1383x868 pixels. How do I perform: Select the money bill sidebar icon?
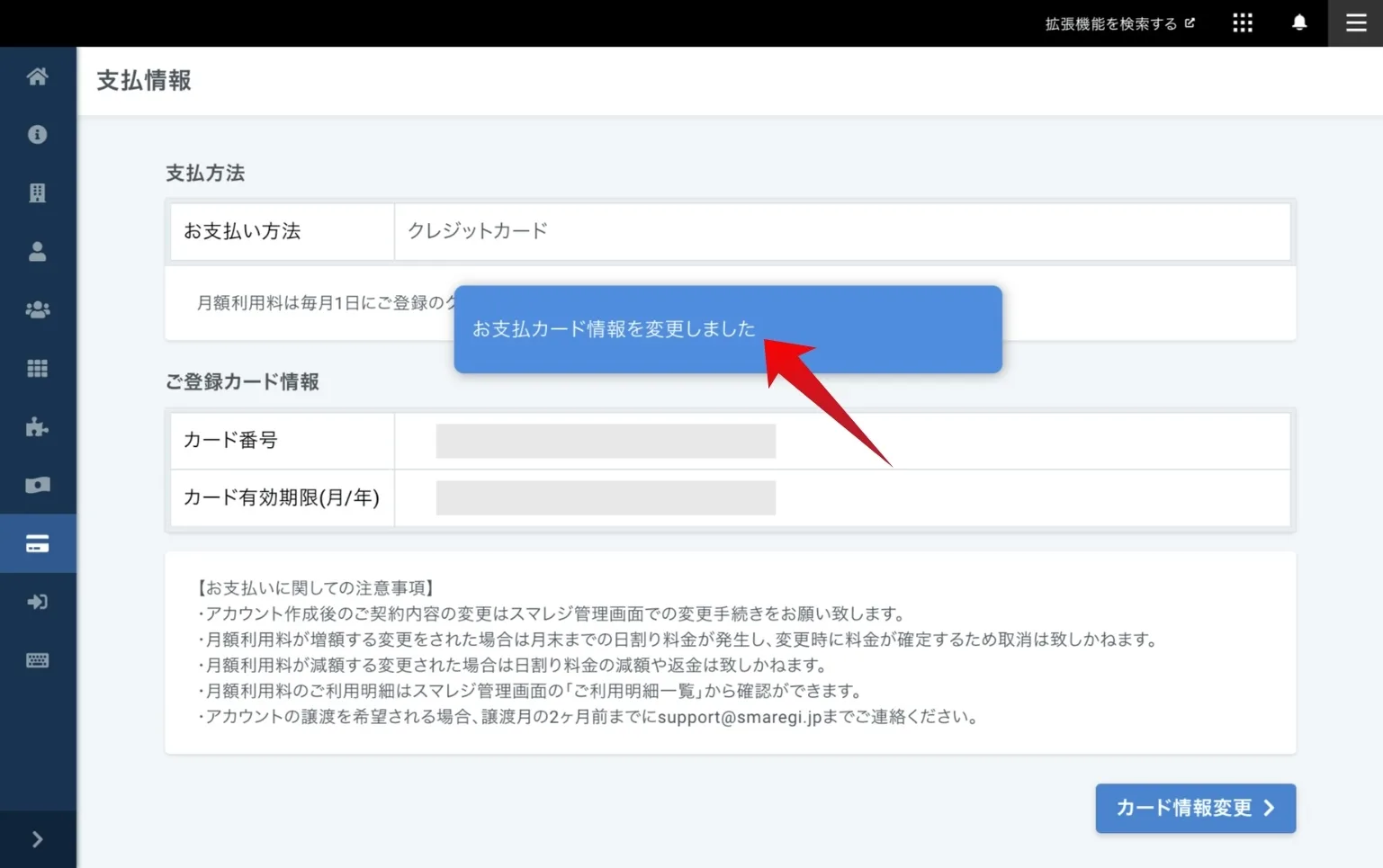[x=37, y=486]
